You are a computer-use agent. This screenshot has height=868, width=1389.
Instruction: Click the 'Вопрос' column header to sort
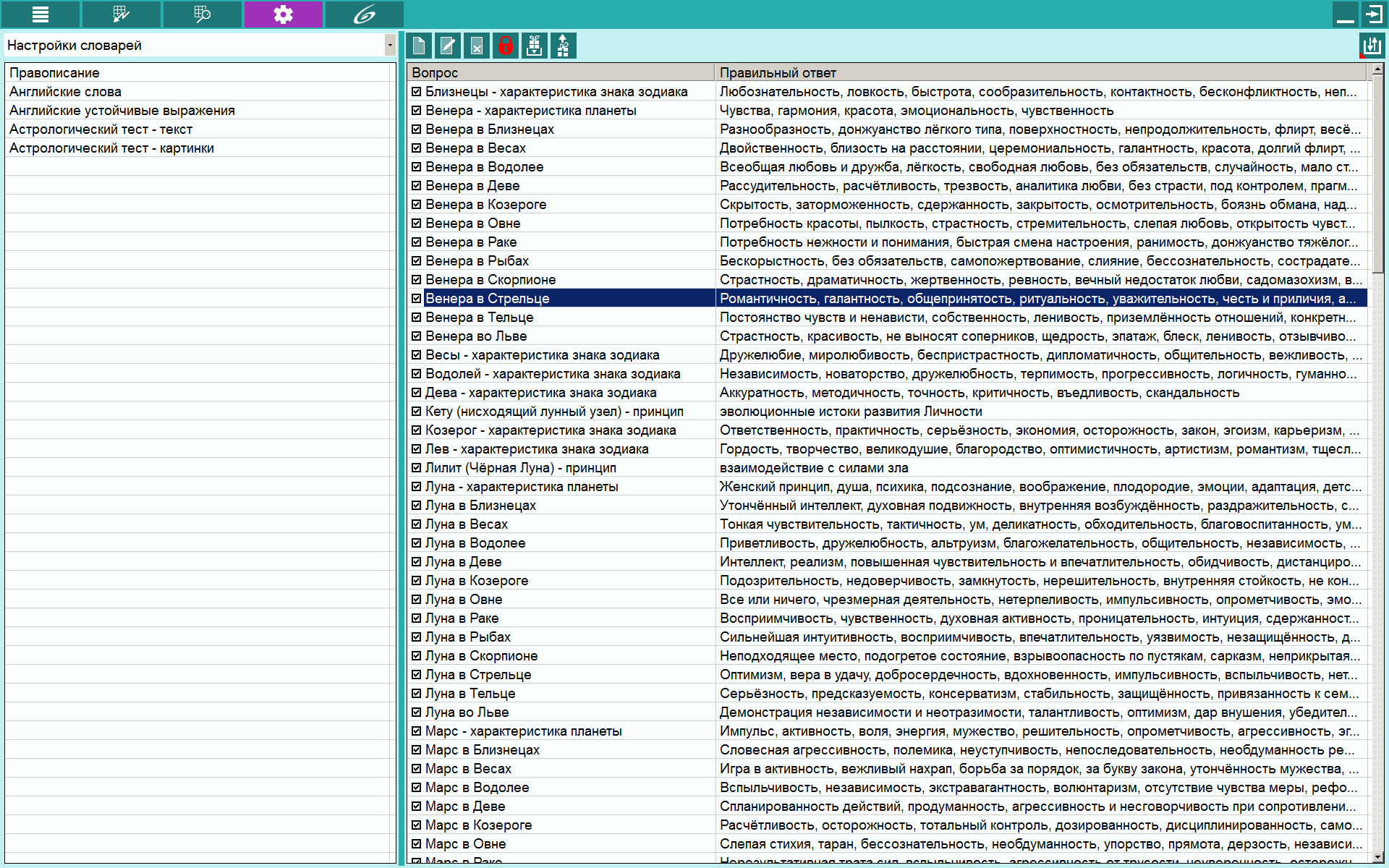(561, 72)
